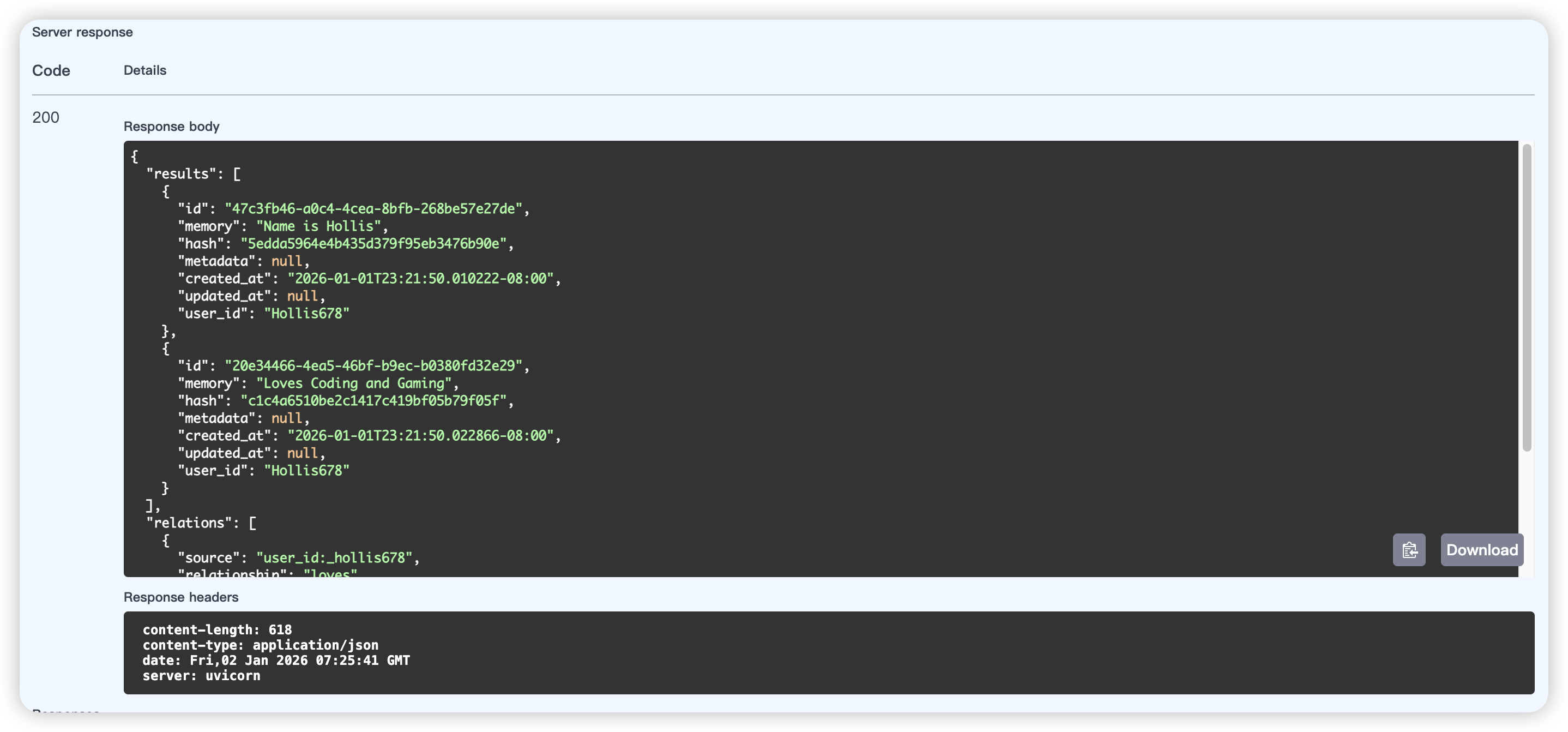Click the content-length header line
Image resolution: width=1568 pixels, height=732 pixels.
click(x=218, y=629)
